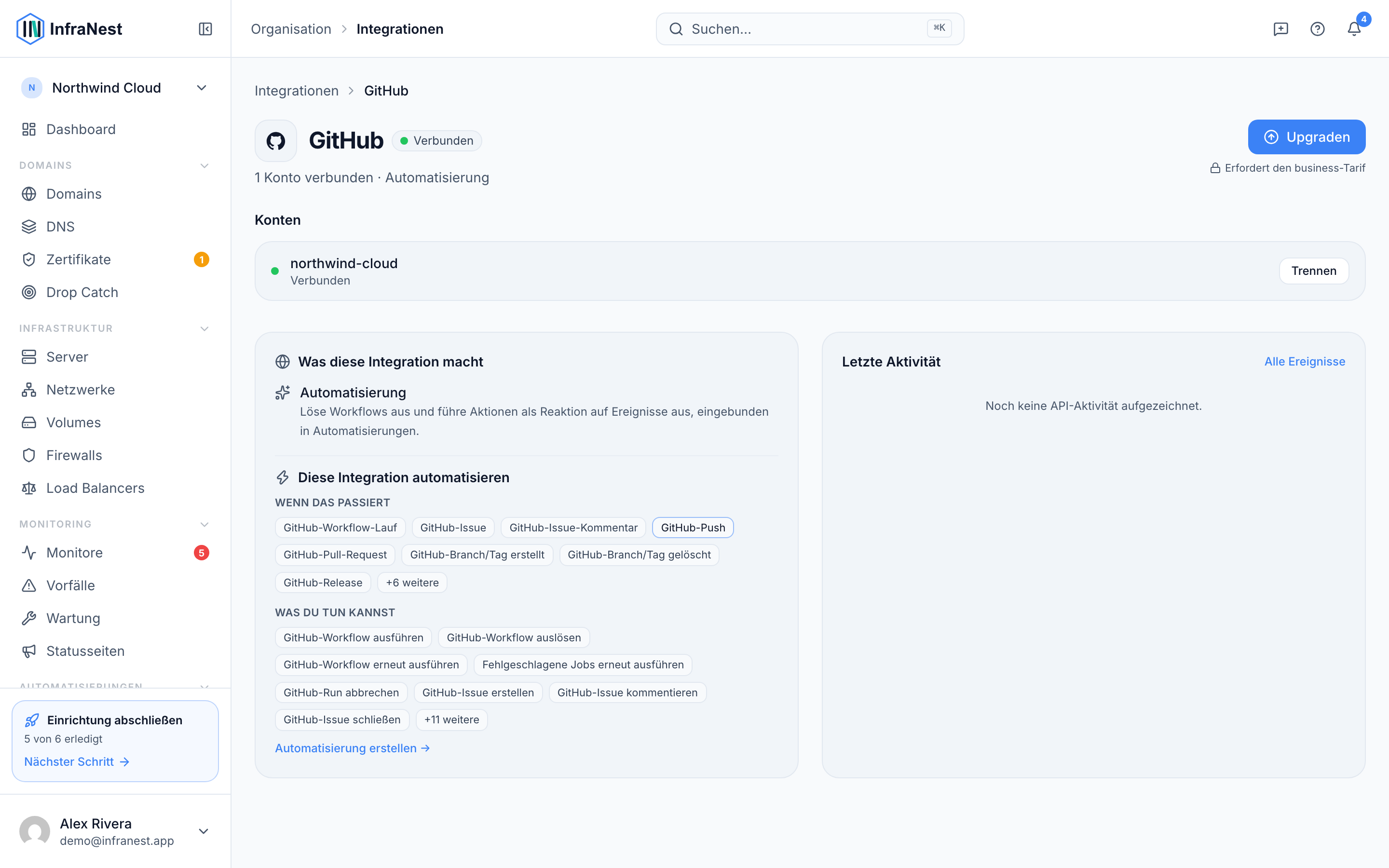Select the GitHub-Run abbrechen action chip
Image resolution: width=1389 pixels, height=868 pixels.
click(341, 693)
